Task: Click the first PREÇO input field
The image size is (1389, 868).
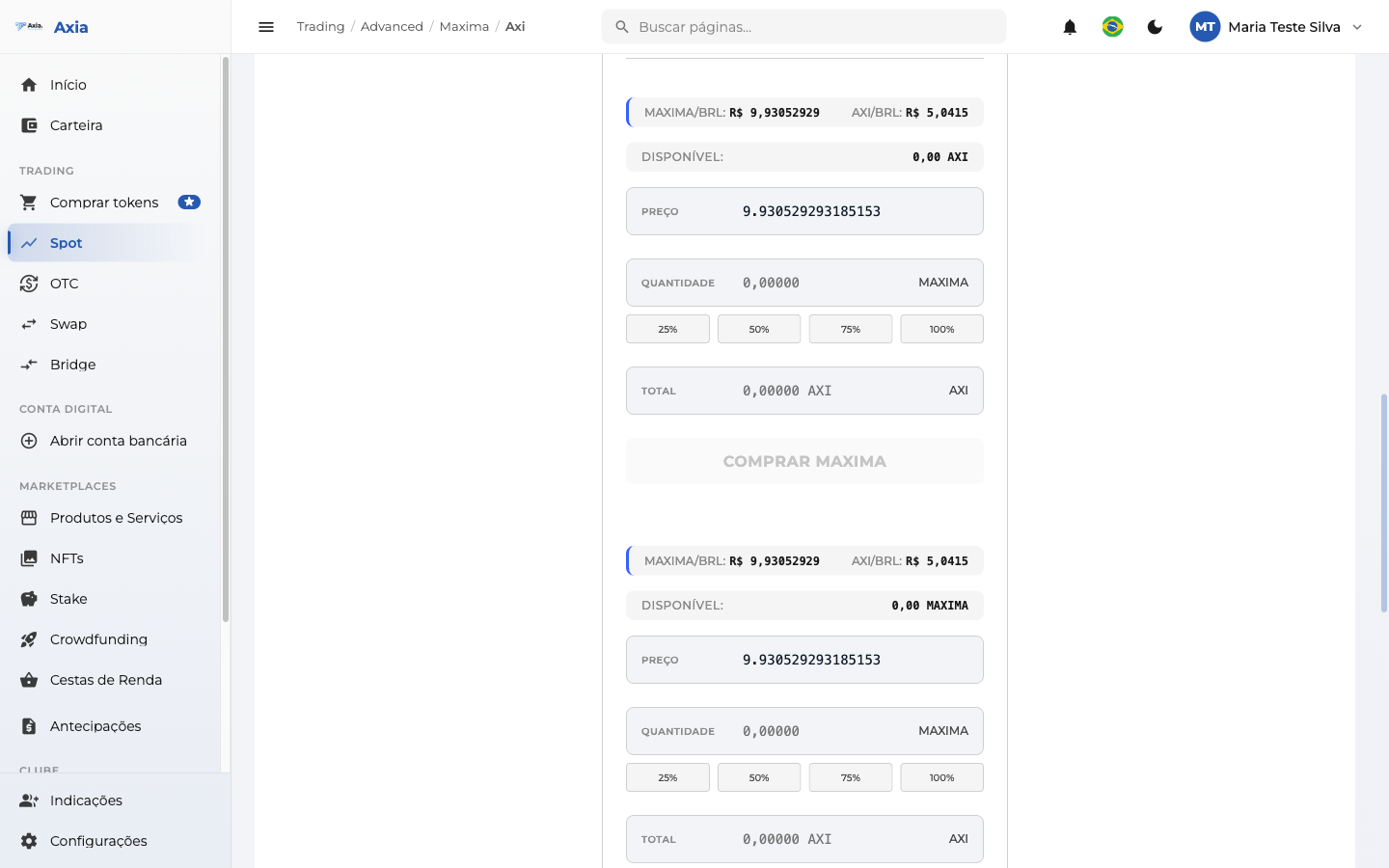Action: click(804, 211)
